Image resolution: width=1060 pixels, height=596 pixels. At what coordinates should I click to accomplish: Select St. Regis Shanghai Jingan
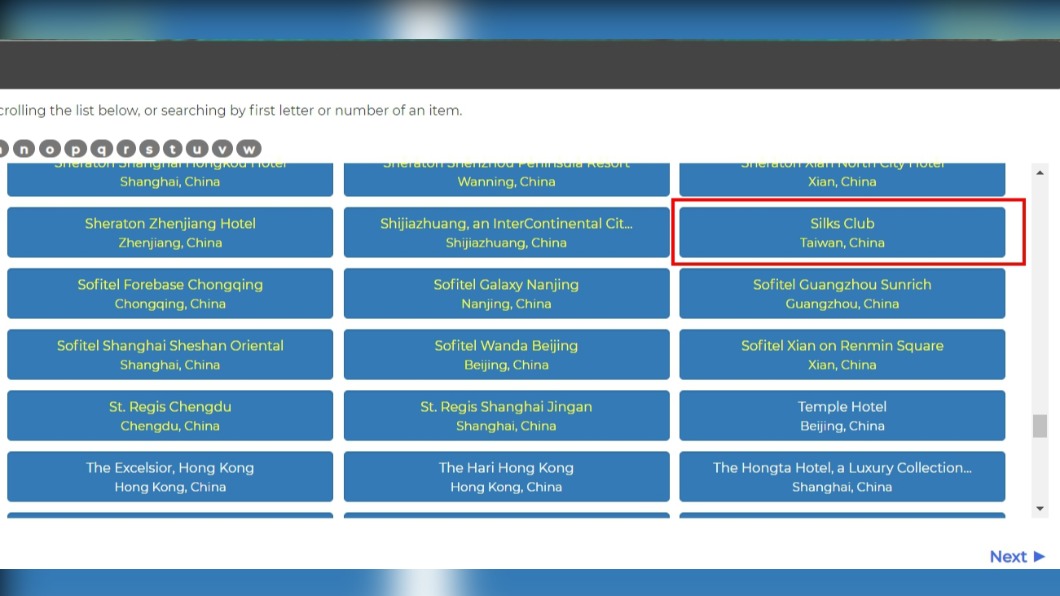pyautogui.click(x=506, y=416)
